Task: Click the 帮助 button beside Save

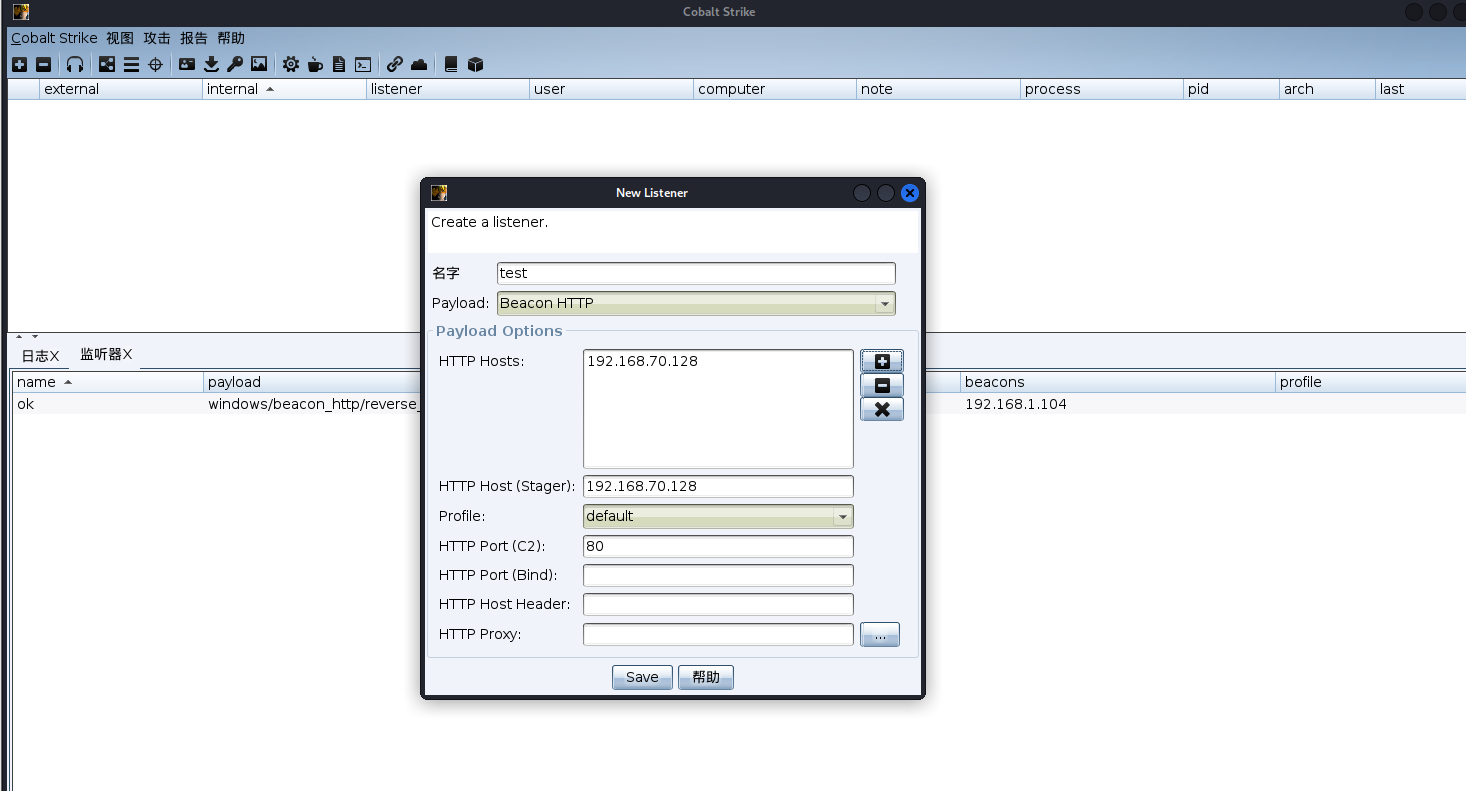Action: pyautogui.click(x=706, y=677)
